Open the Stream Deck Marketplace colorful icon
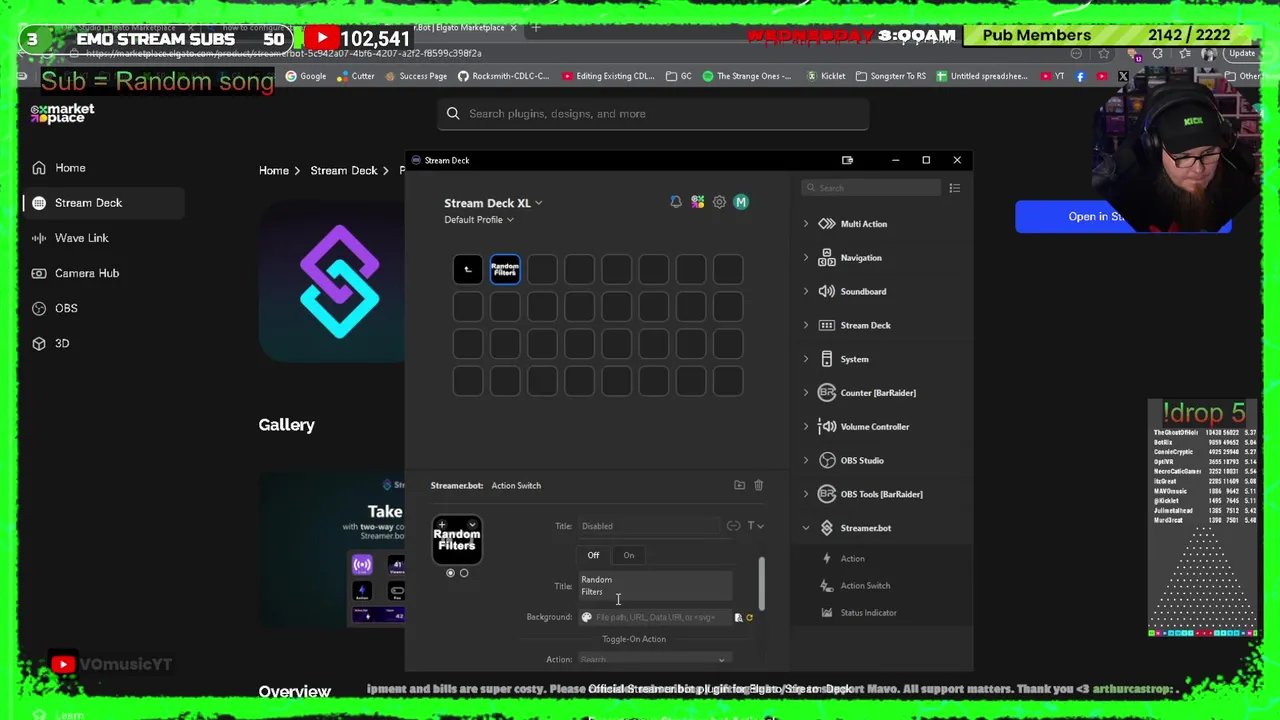 698,202
